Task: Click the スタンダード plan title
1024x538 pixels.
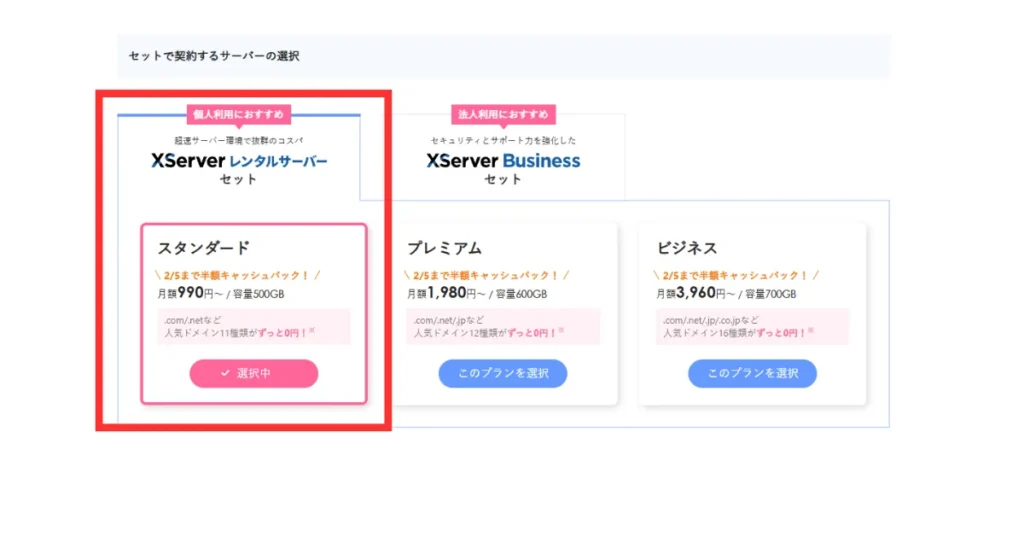Action: pyautogui.click(x=203, y=248)
